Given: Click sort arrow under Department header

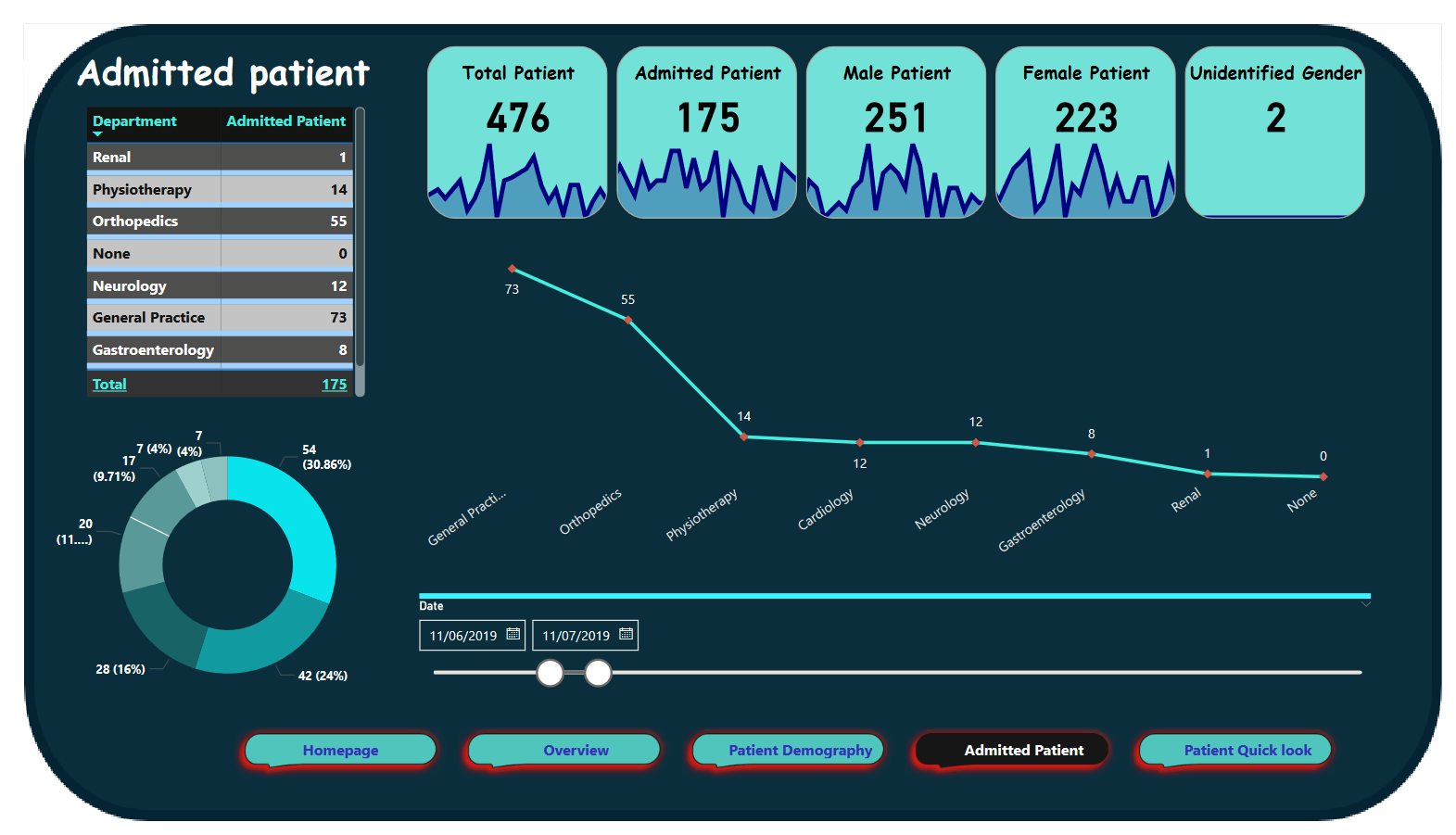Looking at the screenshot, I should pyautogui.click(x=98, y=135).
